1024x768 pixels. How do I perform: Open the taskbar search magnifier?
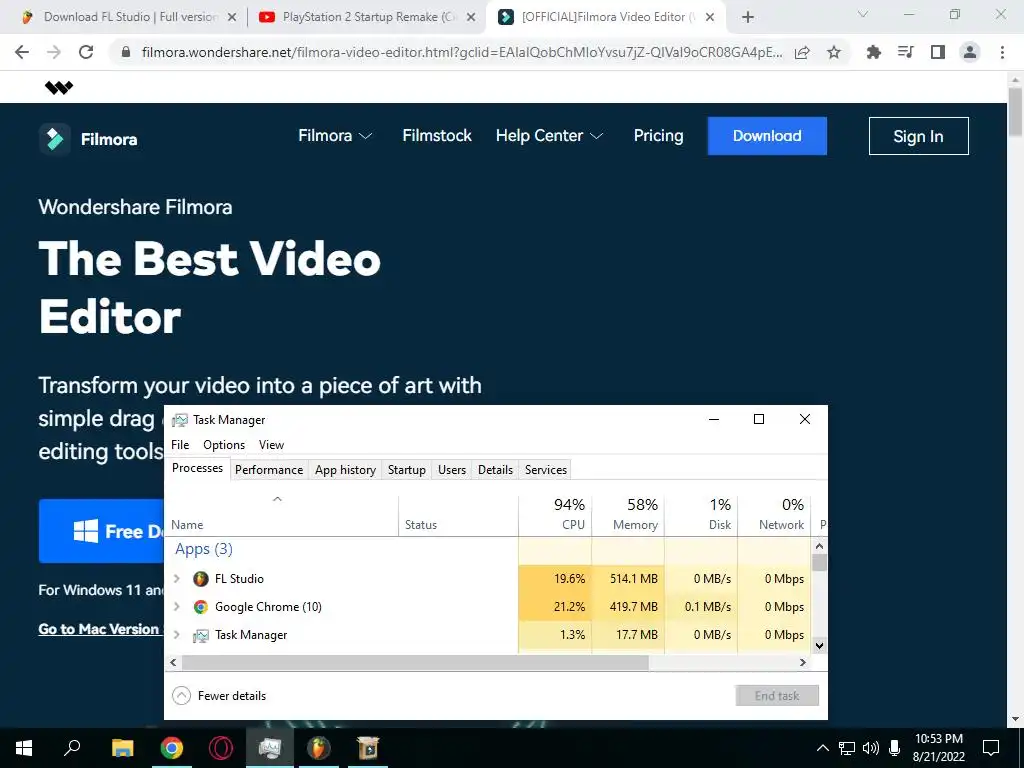(x=72, y=748)
